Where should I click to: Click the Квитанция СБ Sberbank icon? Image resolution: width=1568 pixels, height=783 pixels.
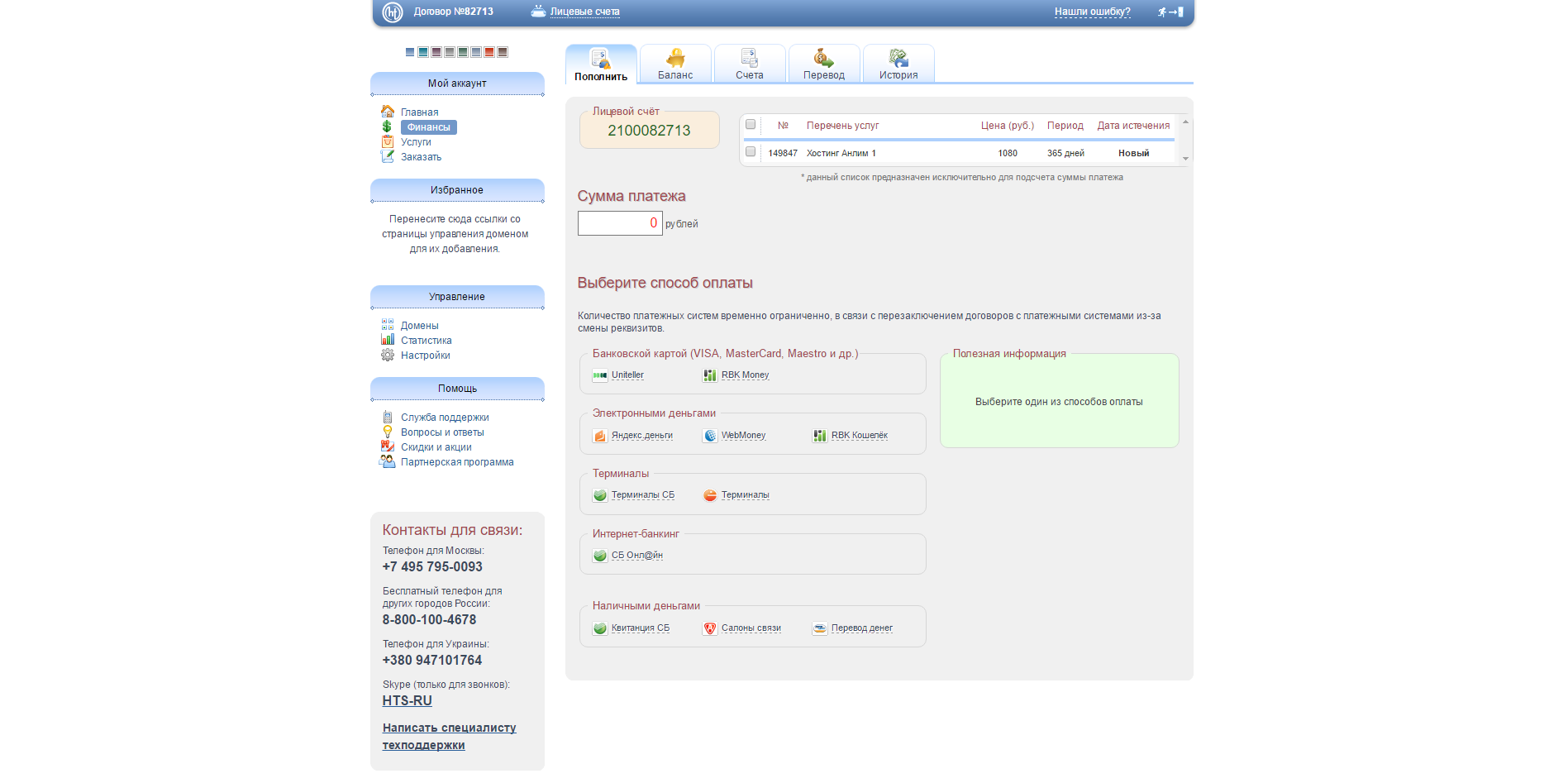[x=600, y=628]
